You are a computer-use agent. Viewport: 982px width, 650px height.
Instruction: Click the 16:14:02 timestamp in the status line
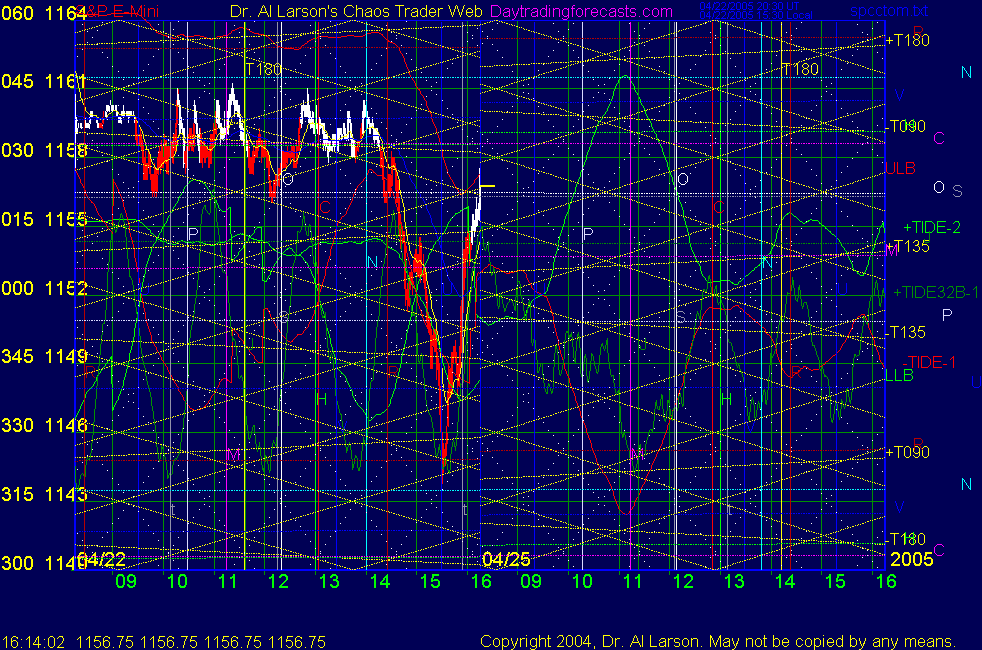click(33, 642)
